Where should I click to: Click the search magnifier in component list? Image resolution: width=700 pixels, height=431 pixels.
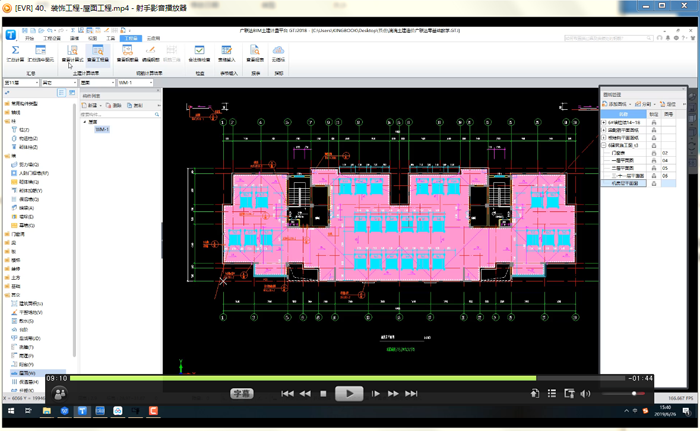157,114
